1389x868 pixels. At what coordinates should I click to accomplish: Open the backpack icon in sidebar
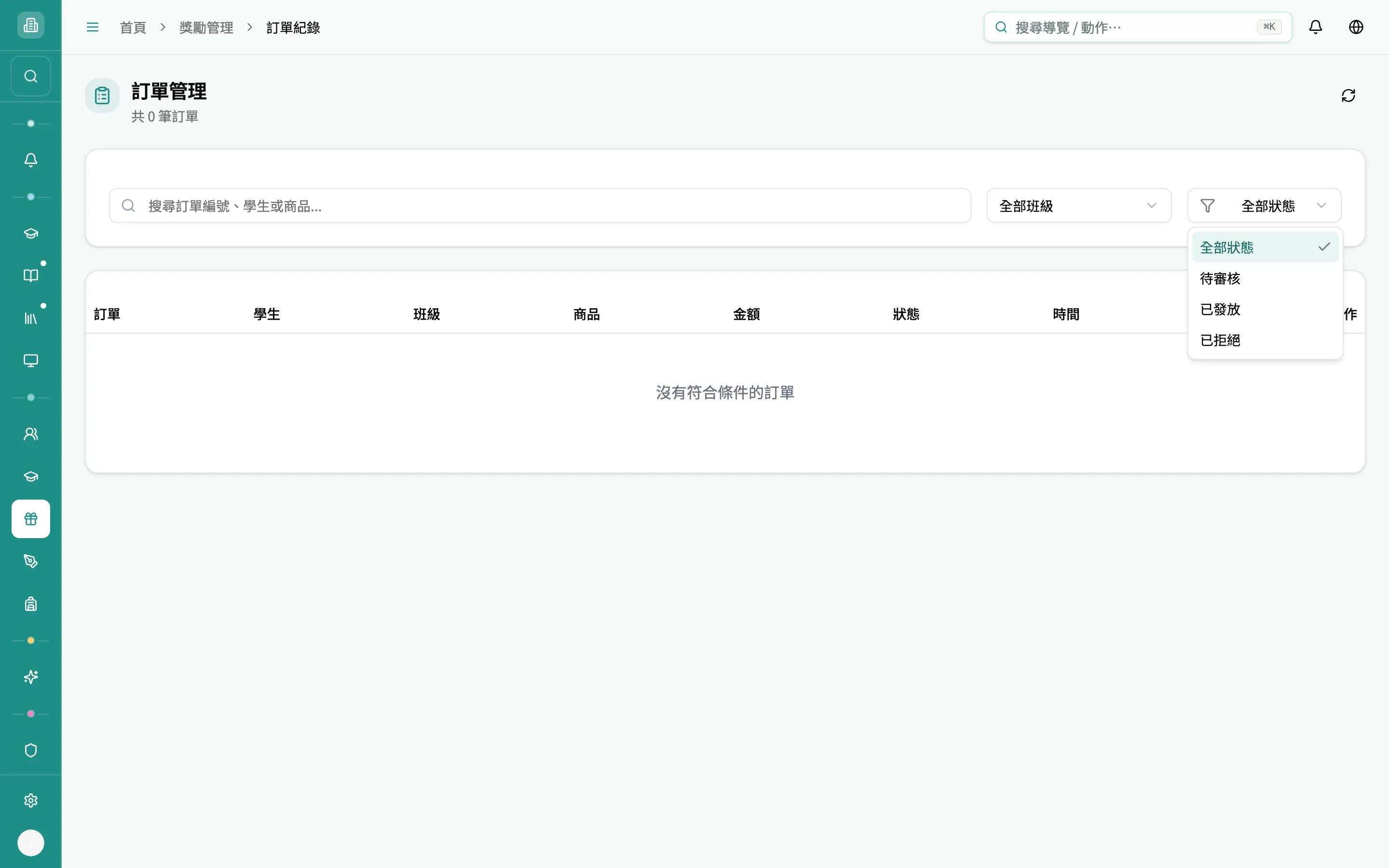click(30, 604)
